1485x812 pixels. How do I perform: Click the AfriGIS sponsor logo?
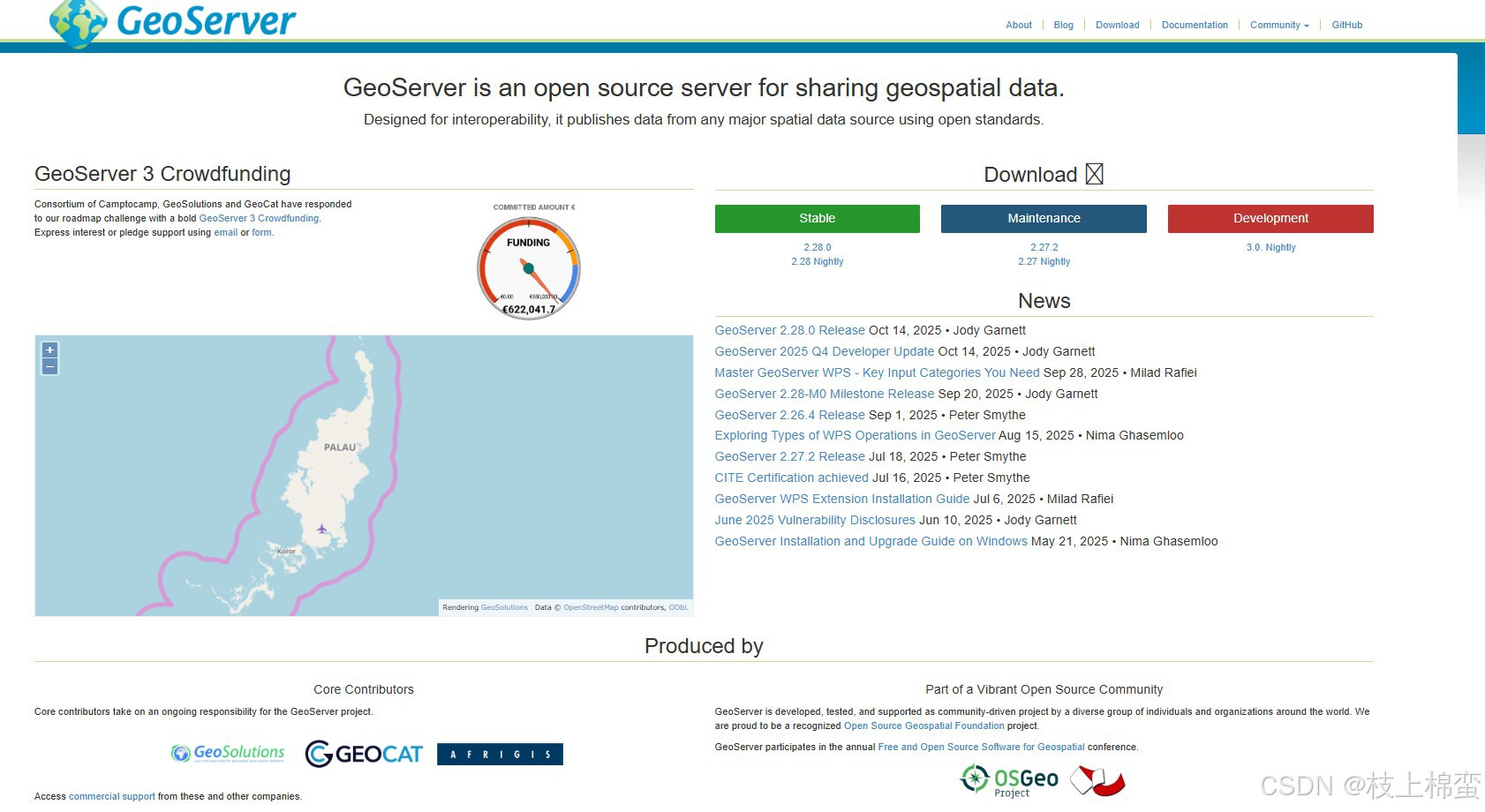pyautogui.click(x=500, y=755)
